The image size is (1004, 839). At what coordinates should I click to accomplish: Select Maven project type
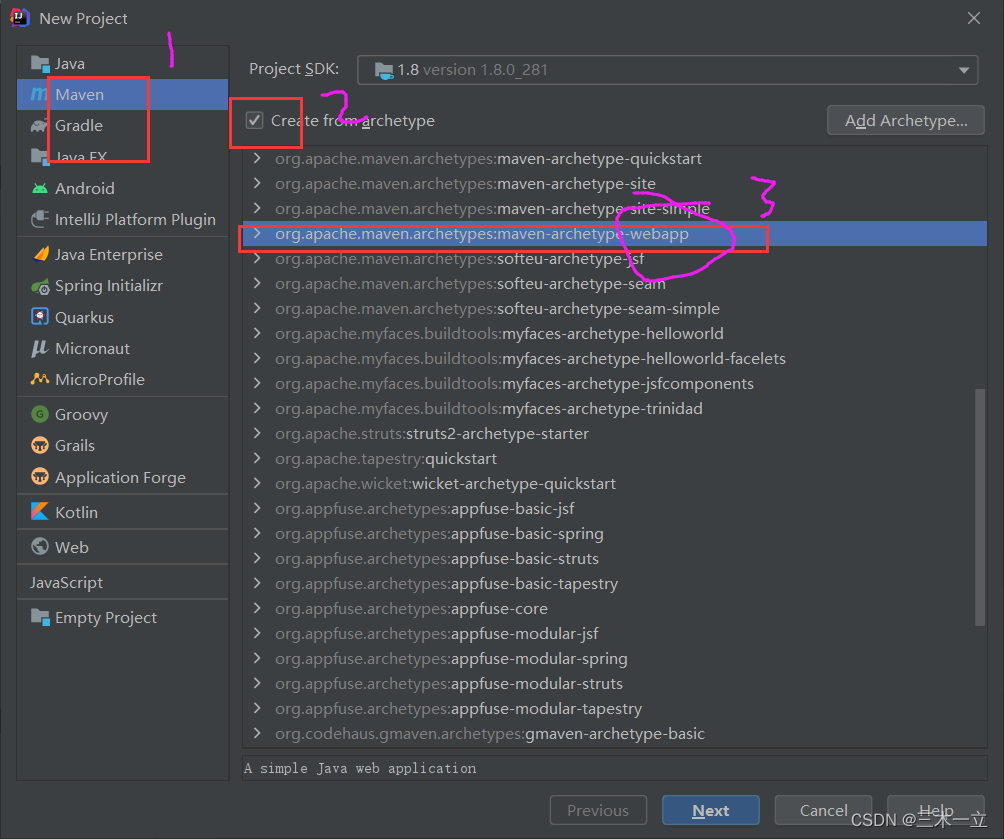pos(122,95)
